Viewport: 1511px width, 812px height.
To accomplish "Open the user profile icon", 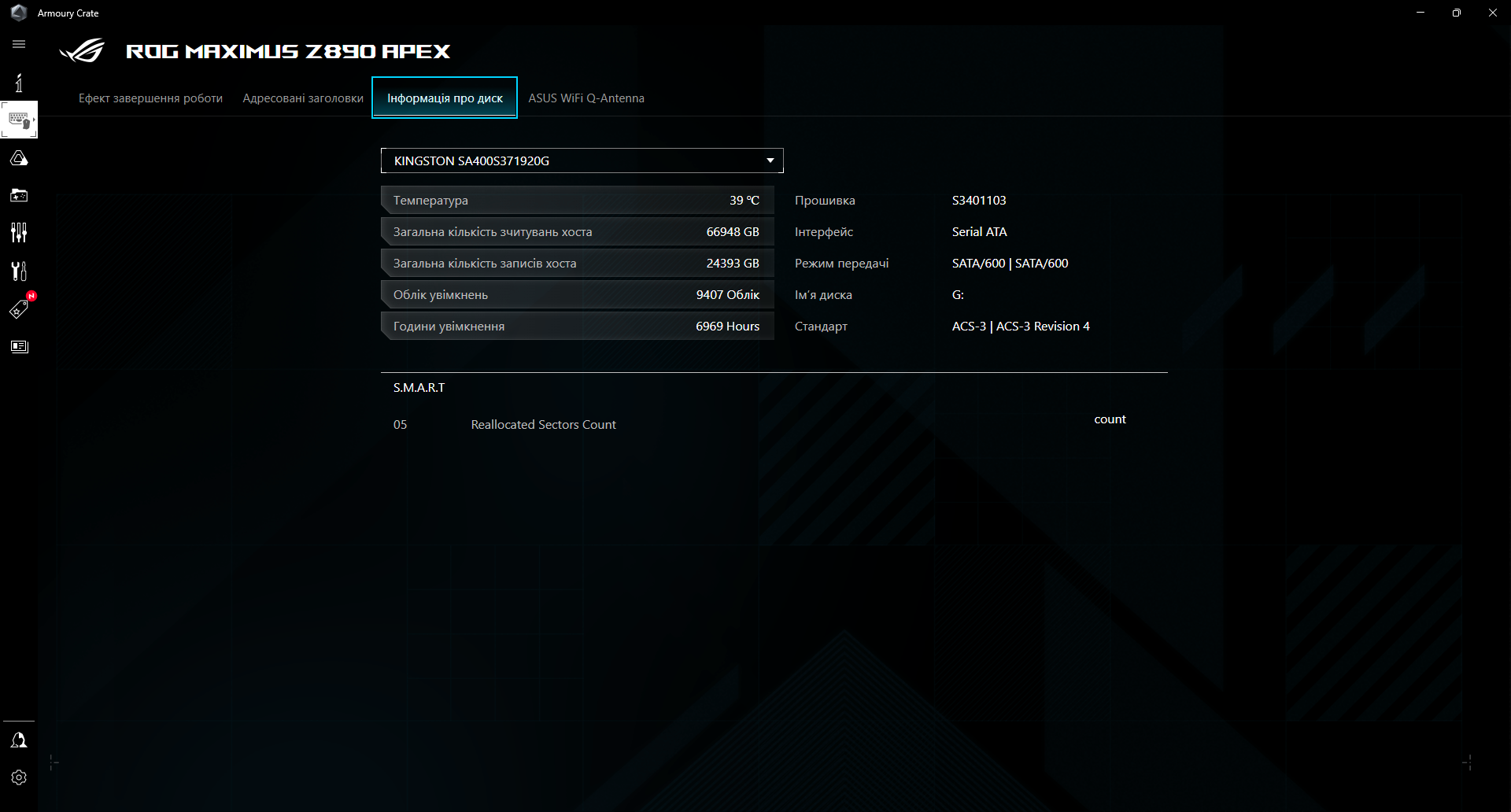I will tap(19, 740).
